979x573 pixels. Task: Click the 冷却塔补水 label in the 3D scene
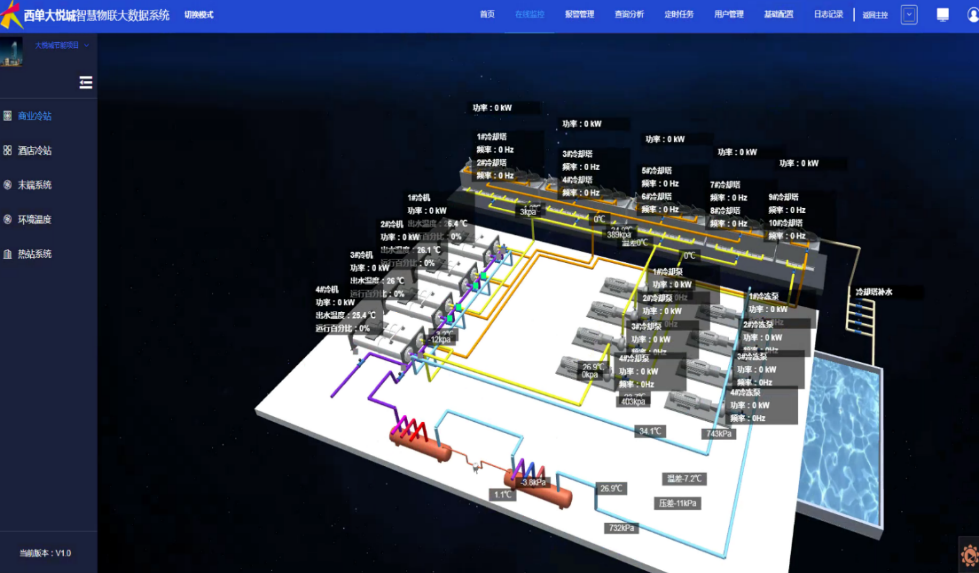[x=872, y=292]
